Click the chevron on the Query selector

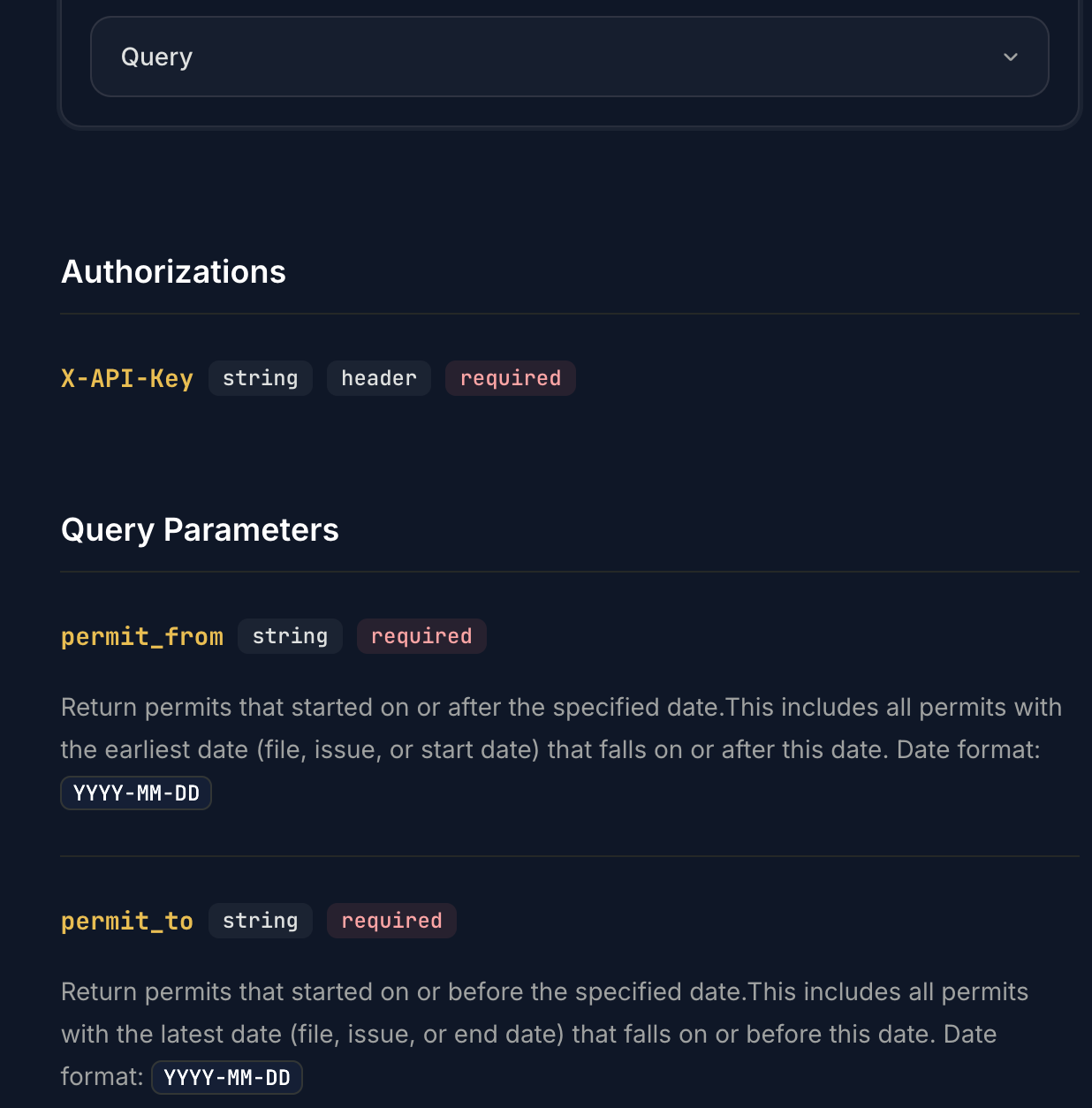tap(1010, 57)
